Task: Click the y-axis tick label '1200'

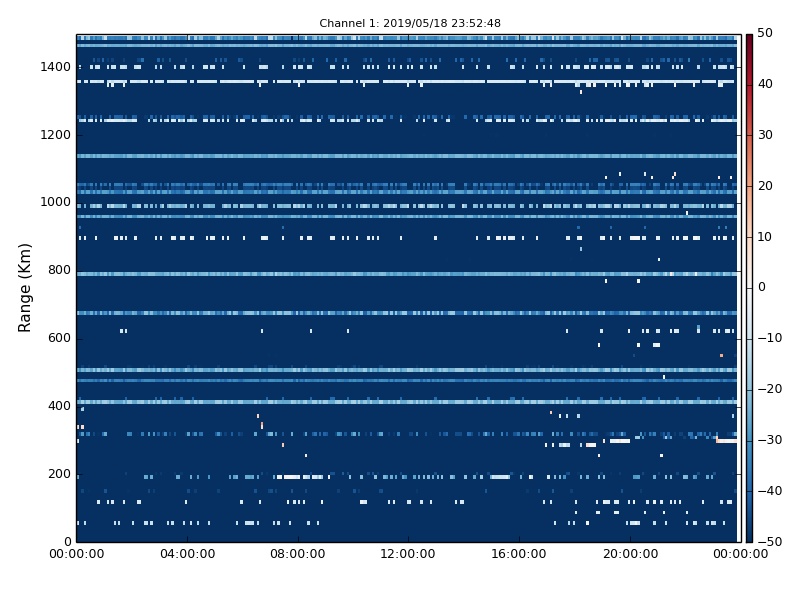Action: pos(55,135)
